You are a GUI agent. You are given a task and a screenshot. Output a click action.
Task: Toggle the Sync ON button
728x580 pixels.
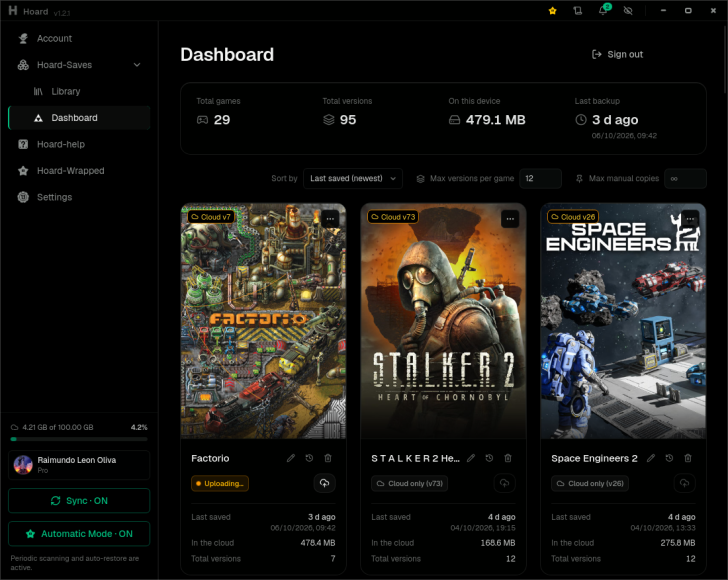point(79,501)
